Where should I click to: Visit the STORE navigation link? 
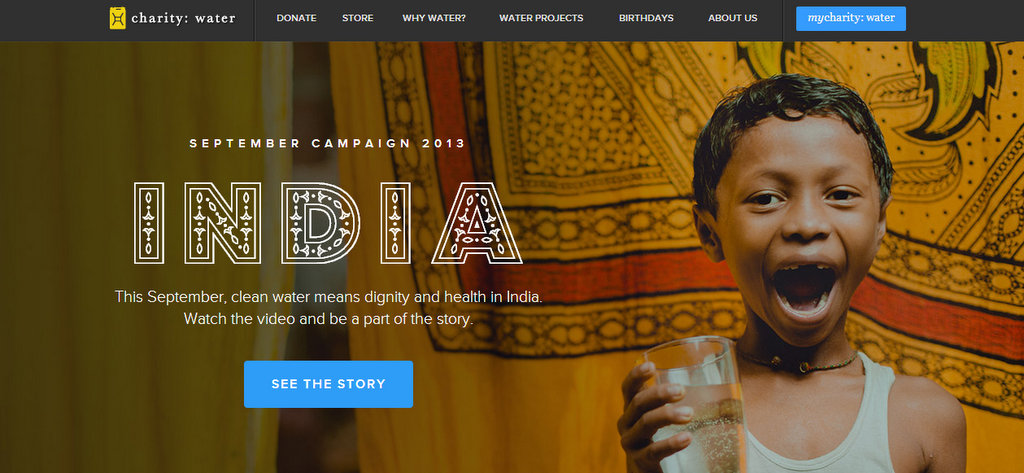point(358,18)
